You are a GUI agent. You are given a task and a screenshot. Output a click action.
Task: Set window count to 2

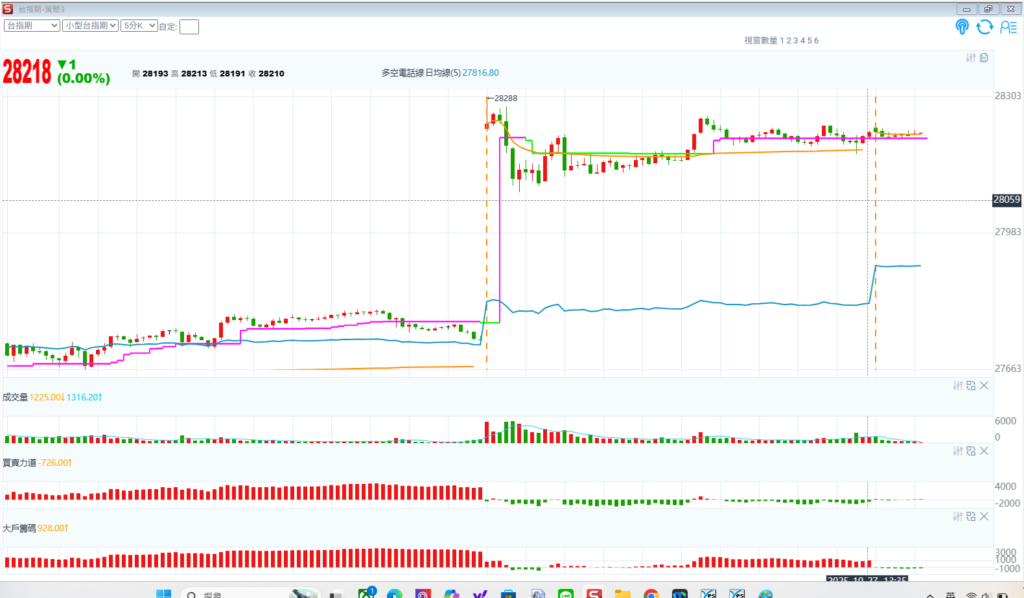click(x=788, y=40)
